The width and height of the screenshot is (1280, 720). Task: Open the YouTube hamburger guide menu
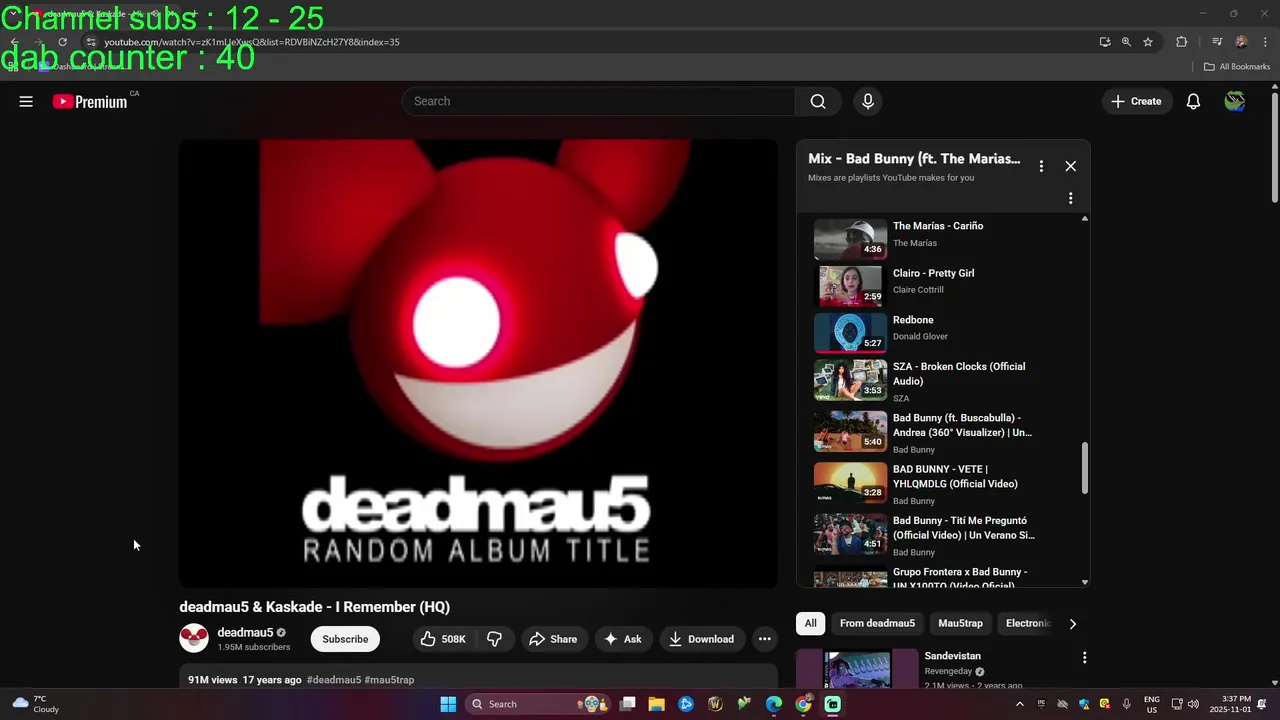tap(26, 101)
